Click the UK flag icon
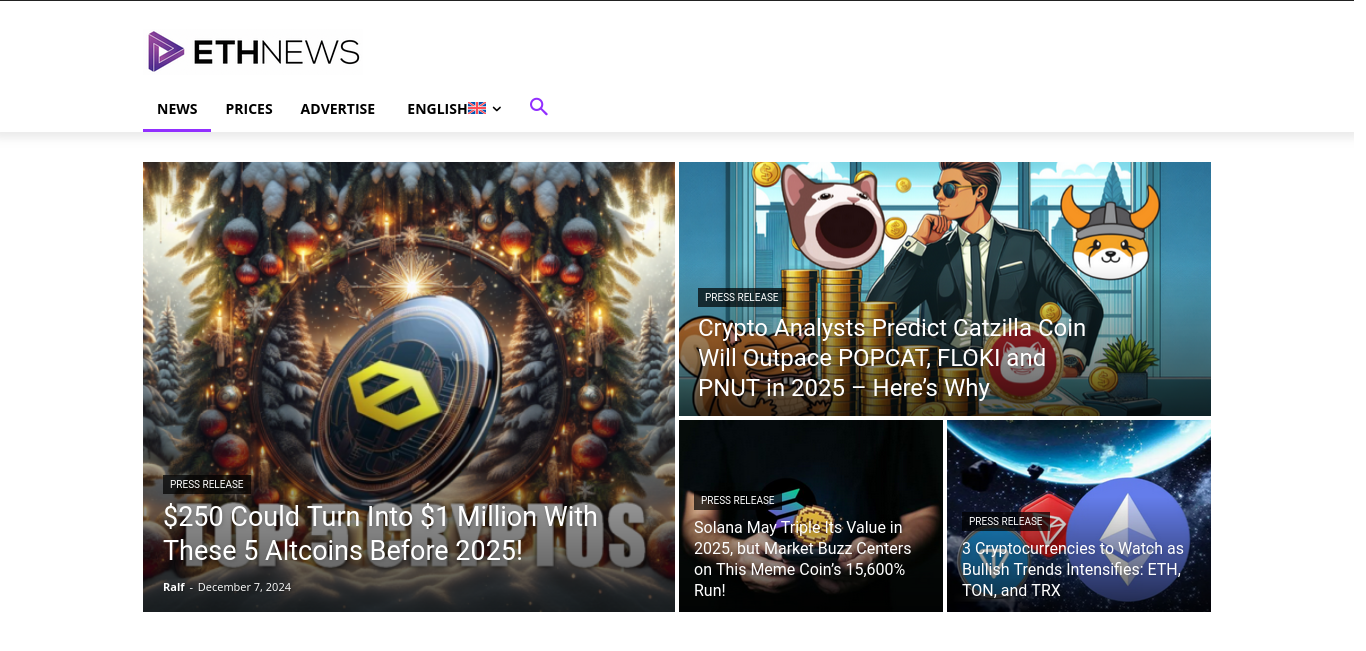The image size is (1366, 651). (477, 108)
